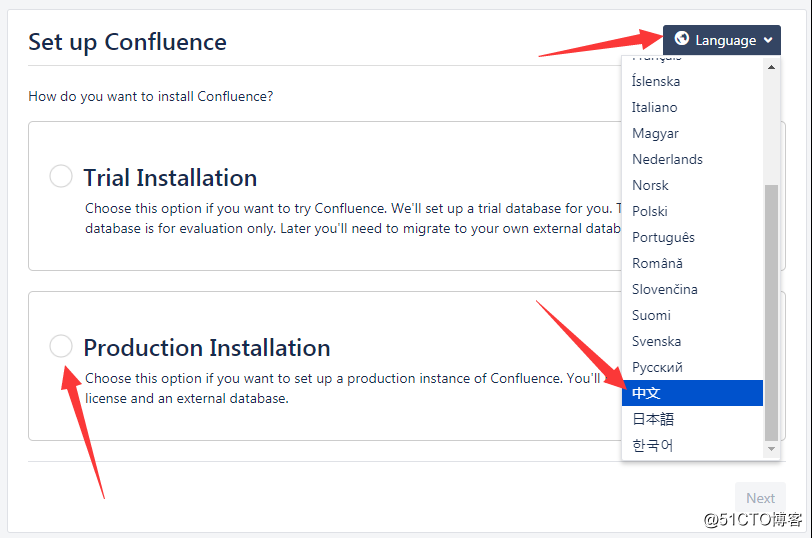Click the globe icon on Language button
Screen dimensions: 812x538
(x=682, y=38)
